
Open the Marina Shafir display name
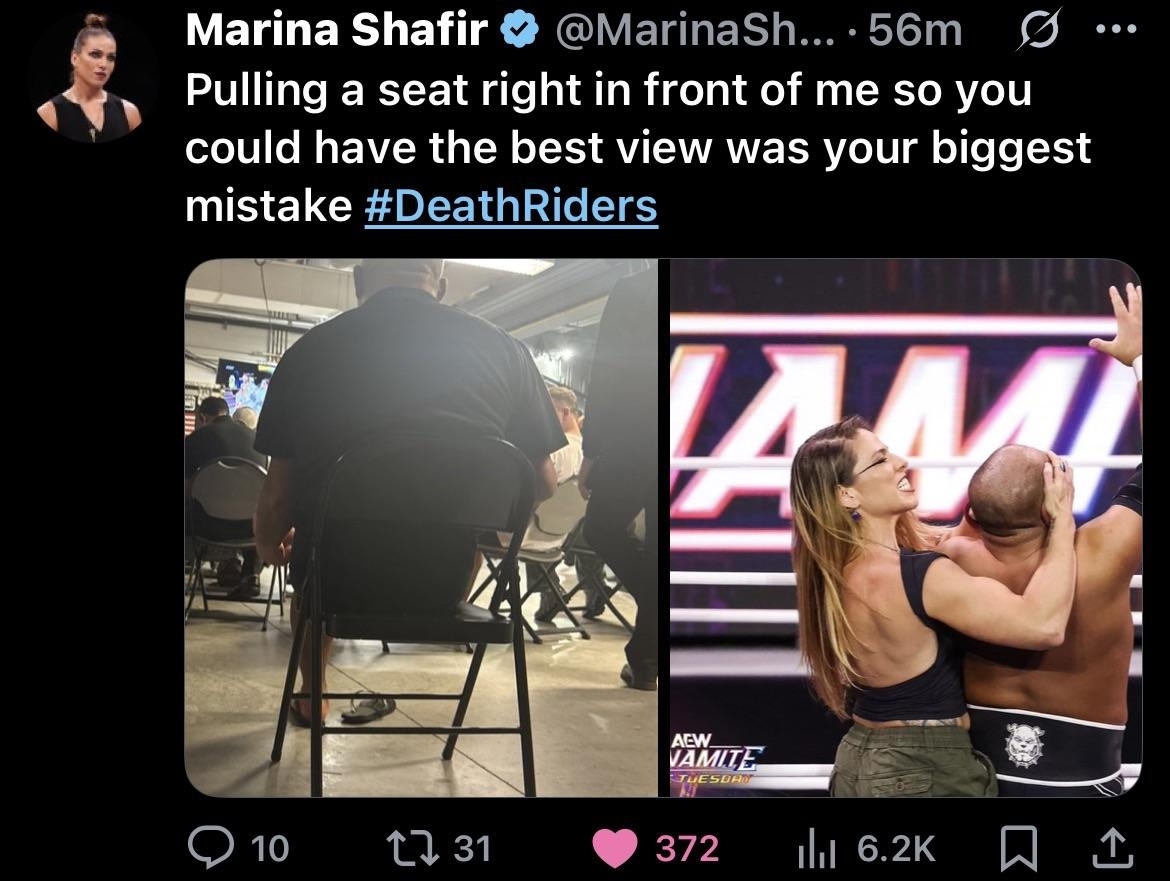[337, 30]
